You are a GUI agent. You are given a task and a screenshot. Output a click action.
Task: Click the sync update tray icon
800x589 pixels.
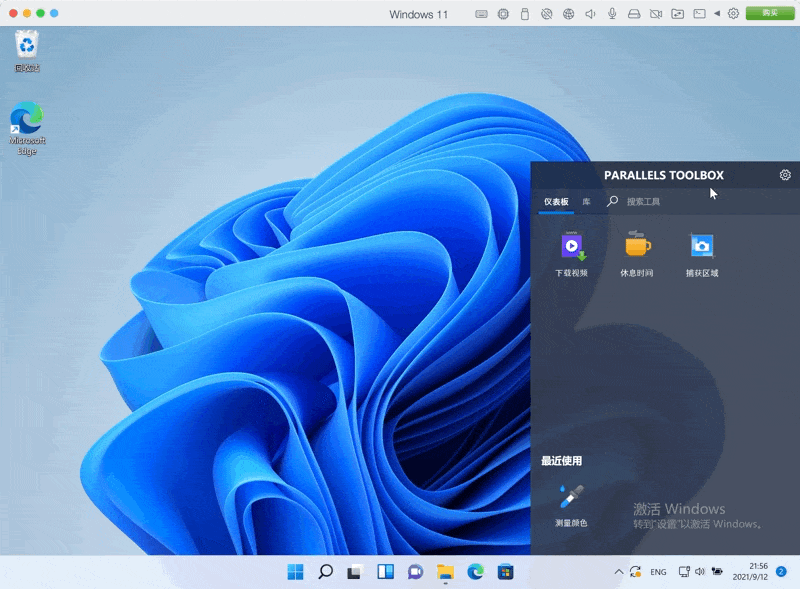click(635, 572)
